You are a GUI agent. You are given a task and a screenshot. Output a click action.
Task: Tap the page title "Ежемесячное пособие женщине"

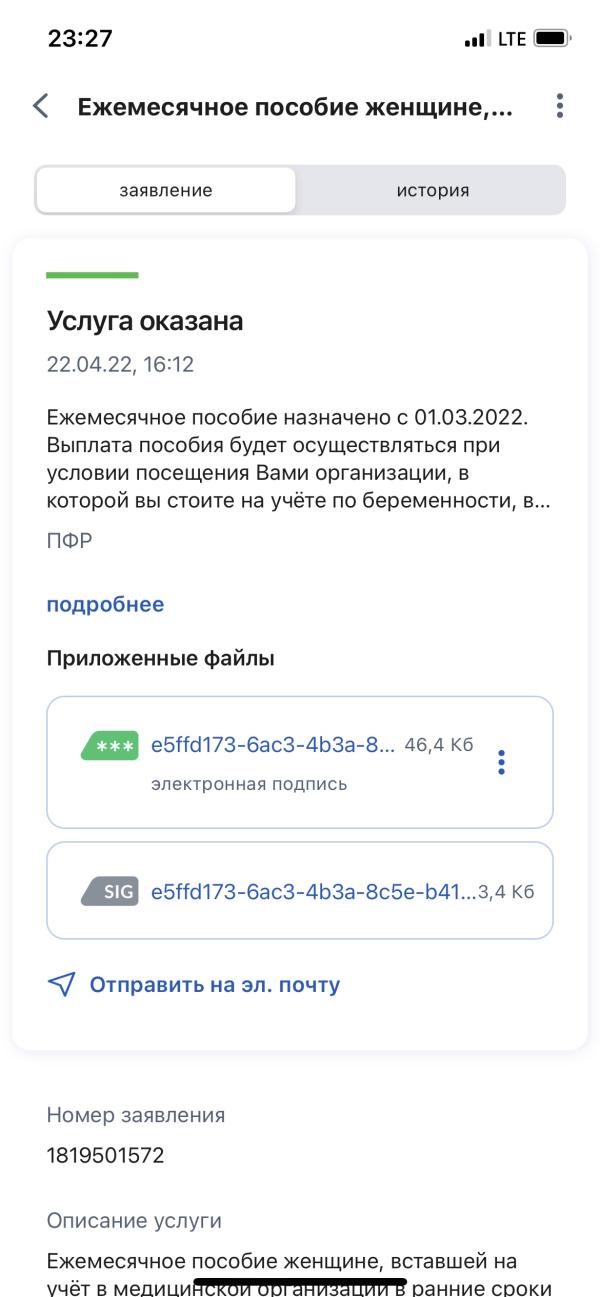pos(295,106)
